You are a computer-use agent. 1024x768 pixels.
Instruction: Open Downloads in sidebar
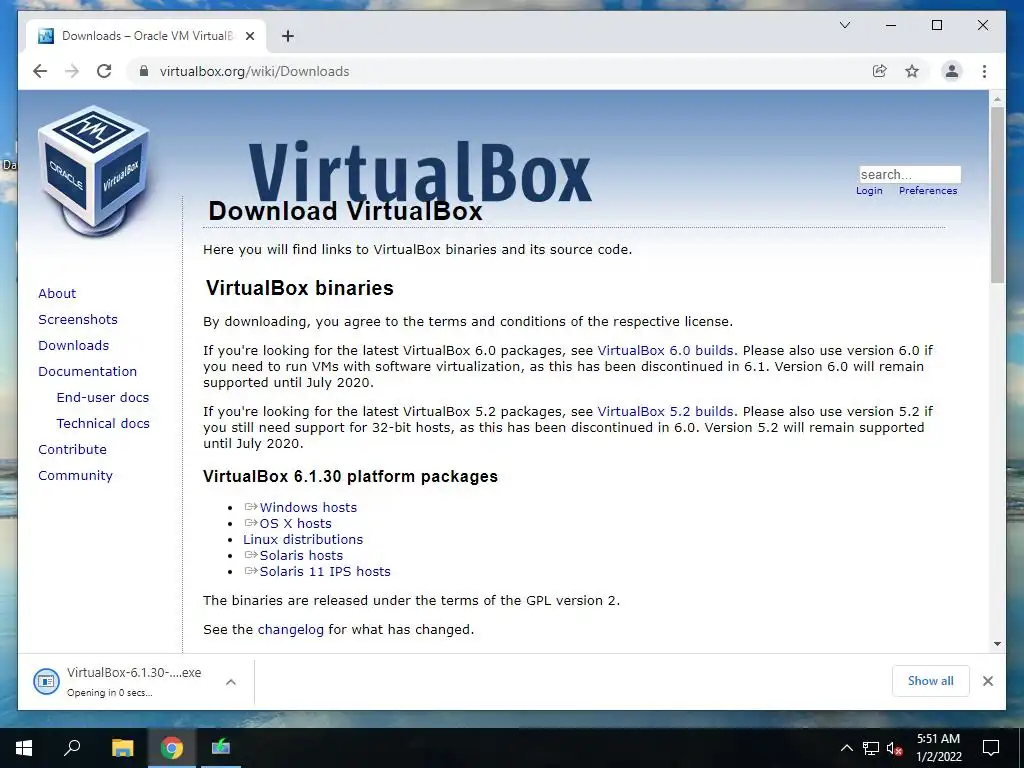click(73, 345)
